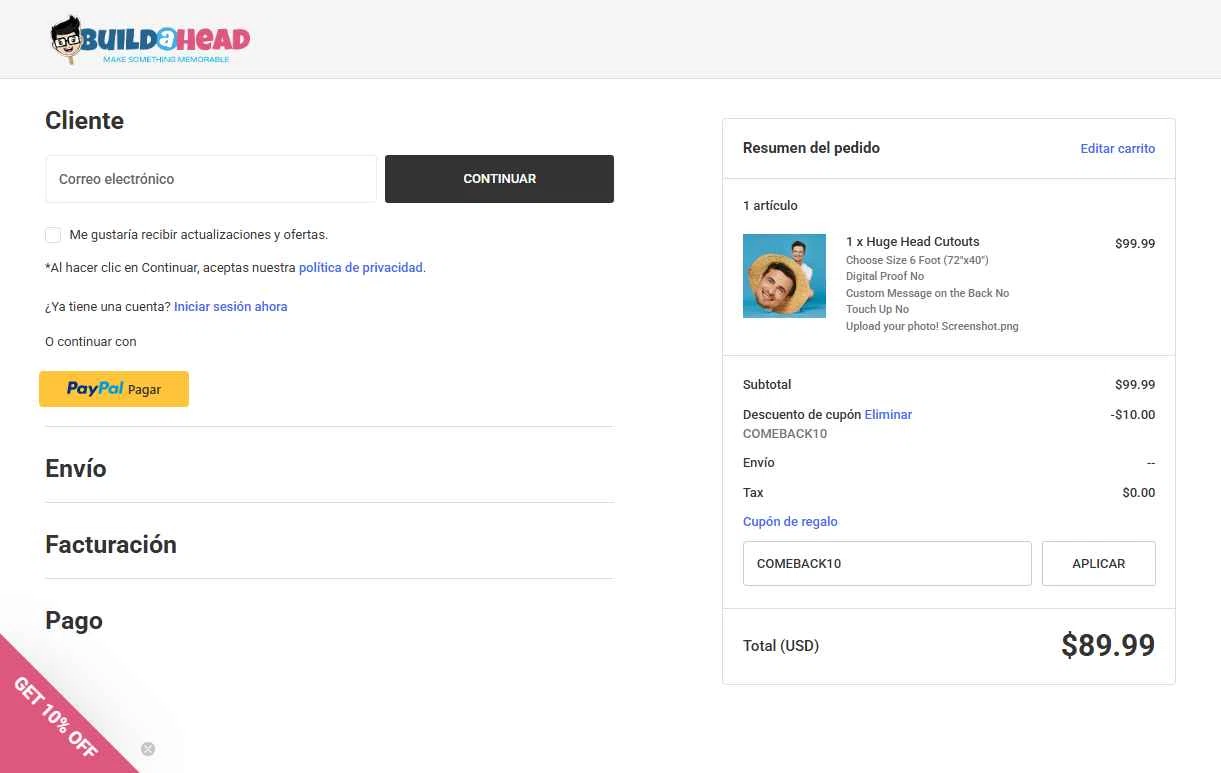Click the BuildaHead logo
This screenshot has width=1221, height=773.
[x=150, y=40]
